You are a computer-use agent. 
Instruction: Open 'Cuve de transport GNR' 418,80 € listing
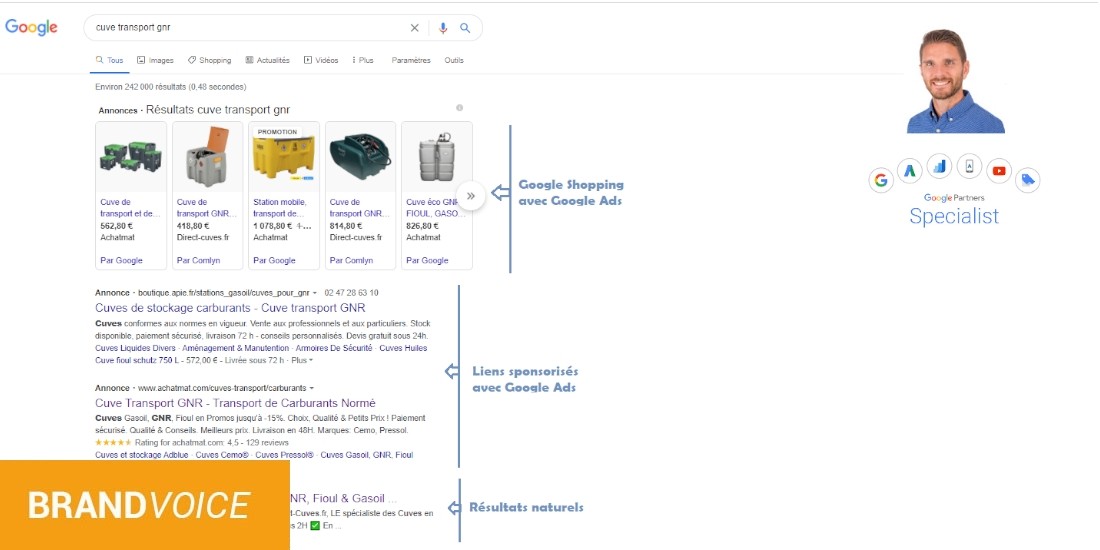pos(207,208)
